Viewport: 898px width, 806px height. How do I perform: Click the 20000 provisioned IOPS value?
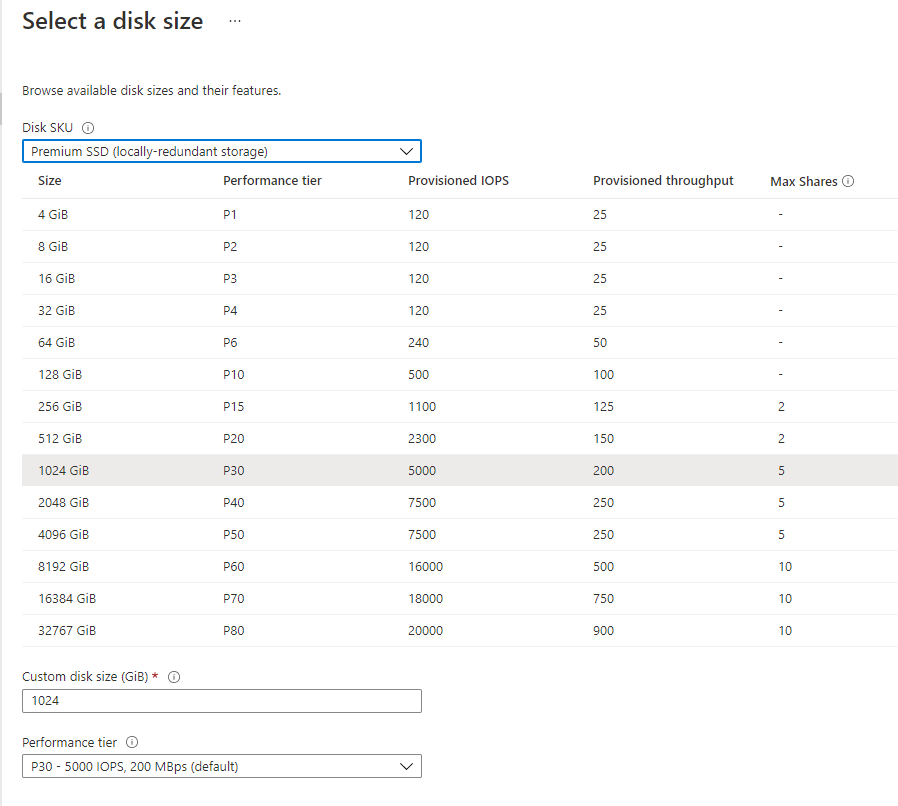coord(426,631)
